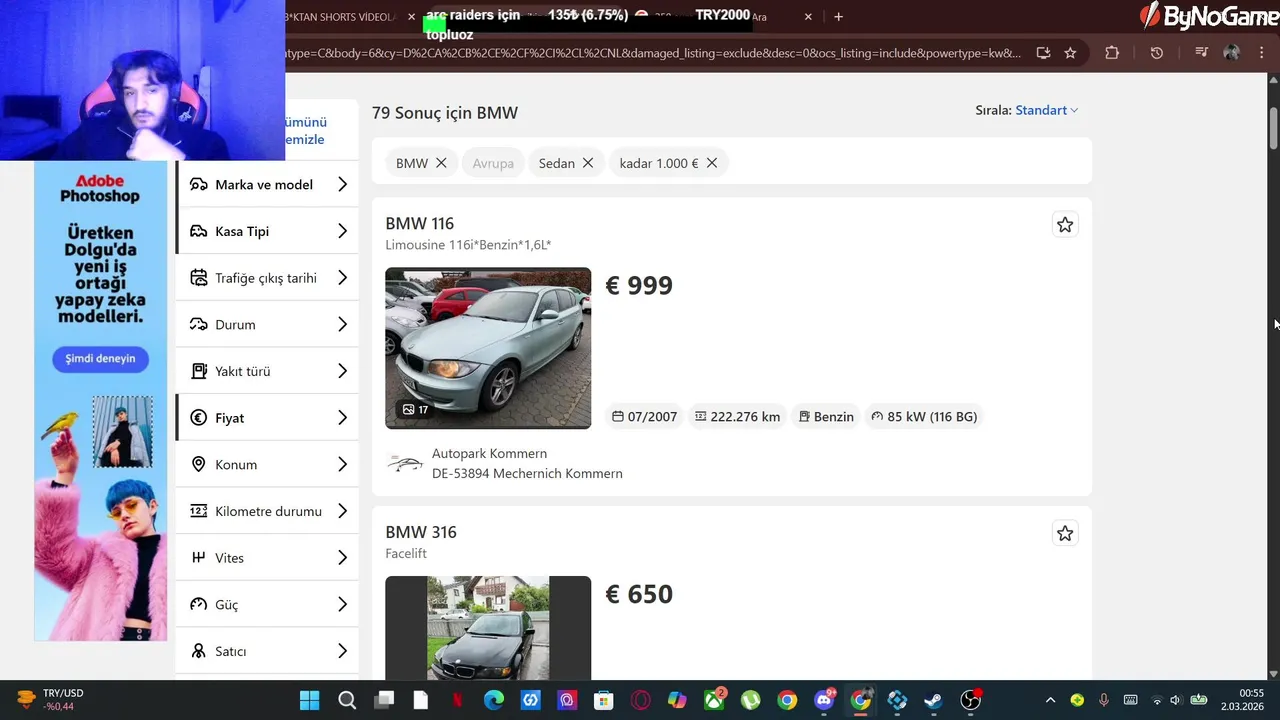Click the € 999 price

639,286
